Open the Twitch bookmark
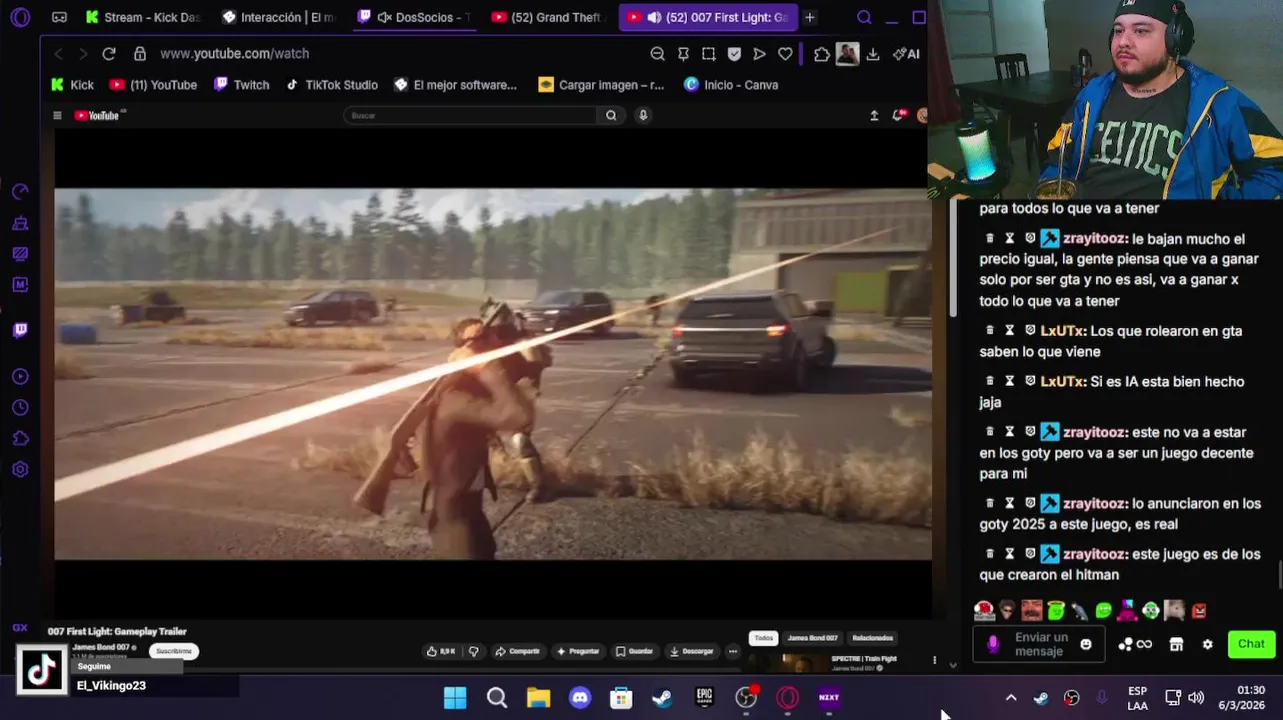1283x720 pixels. pyautogui.click(x=241, y=85)
